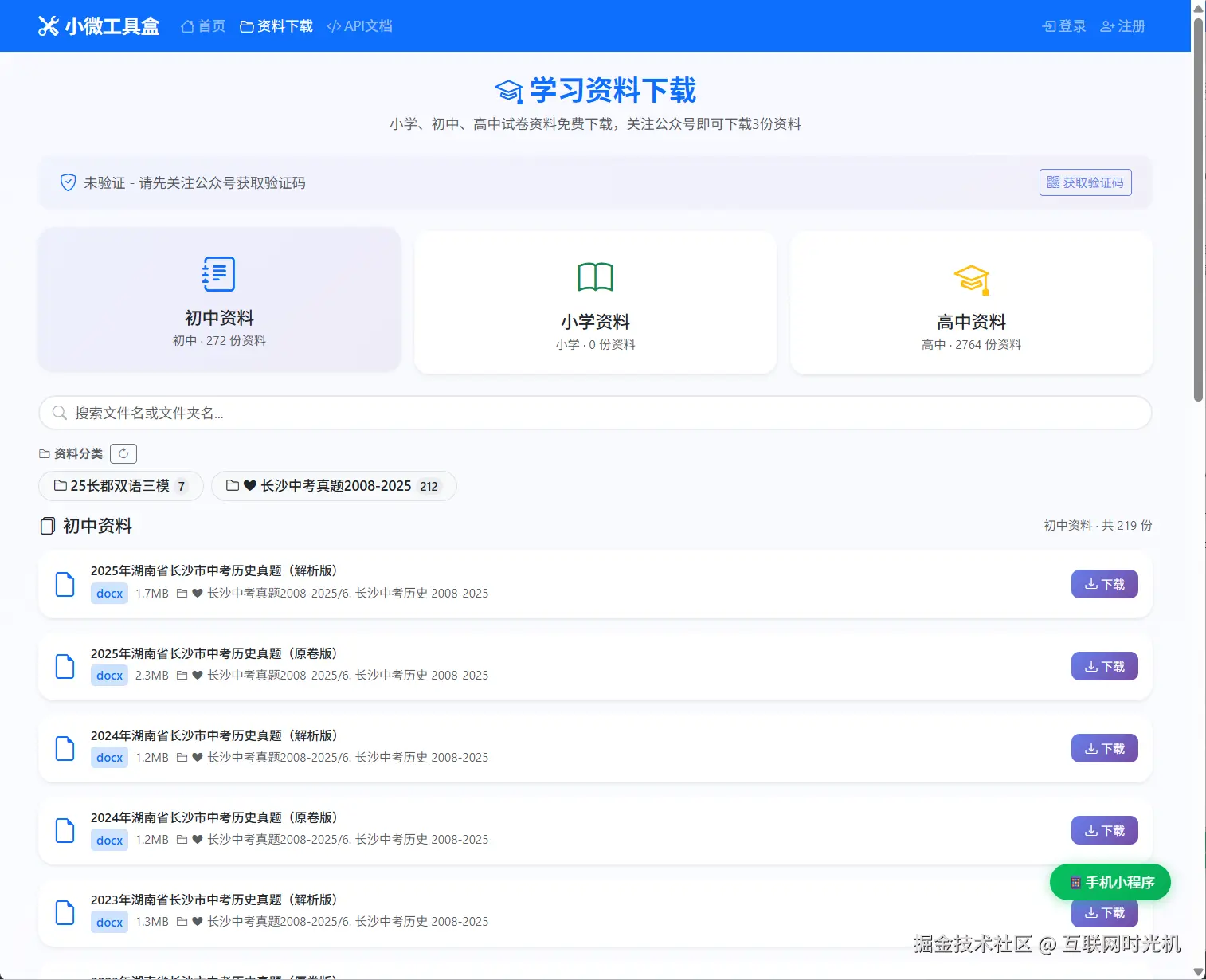Download 2024年历史真题（原卷版）

pyautogui.click(x=1104, y=830)
